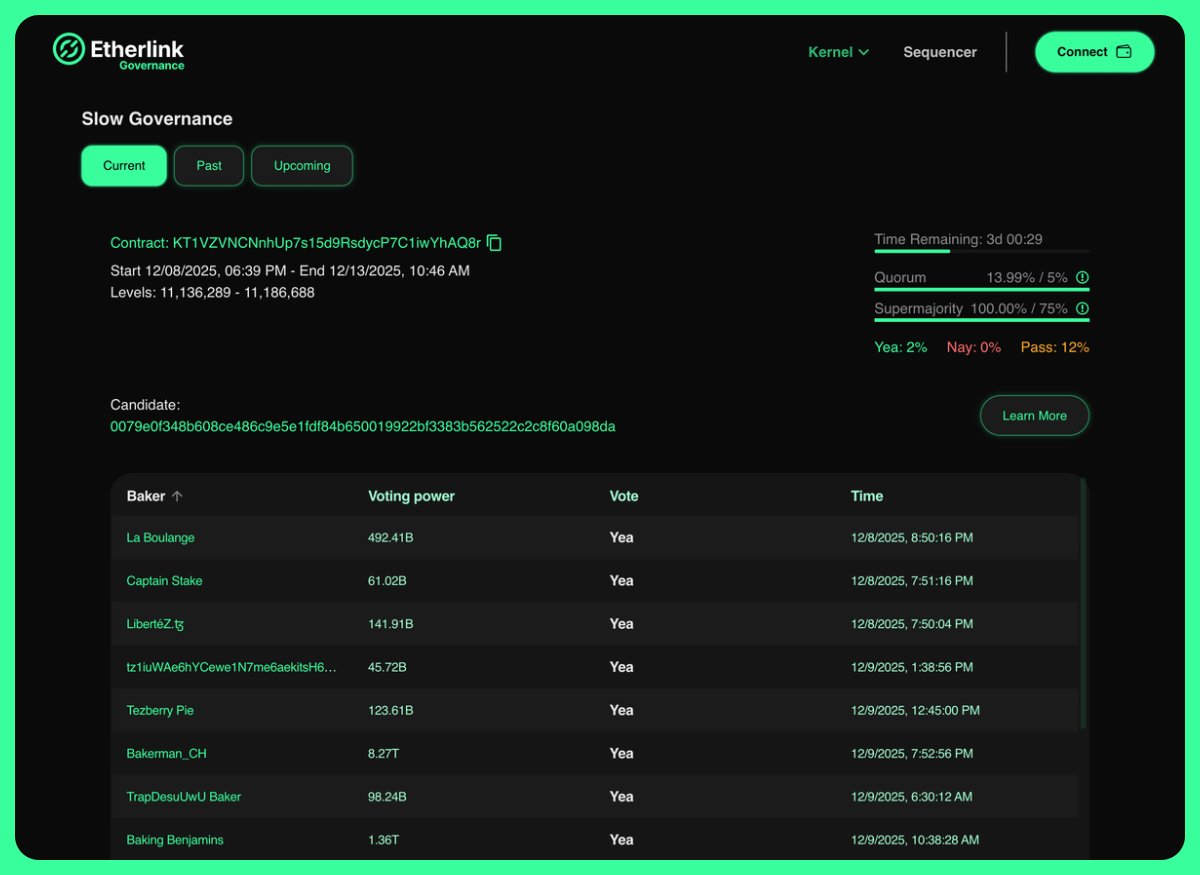Screen dimensions: 1200x875
Task: Click voting power 61.02B
Action: click(387, 581)
